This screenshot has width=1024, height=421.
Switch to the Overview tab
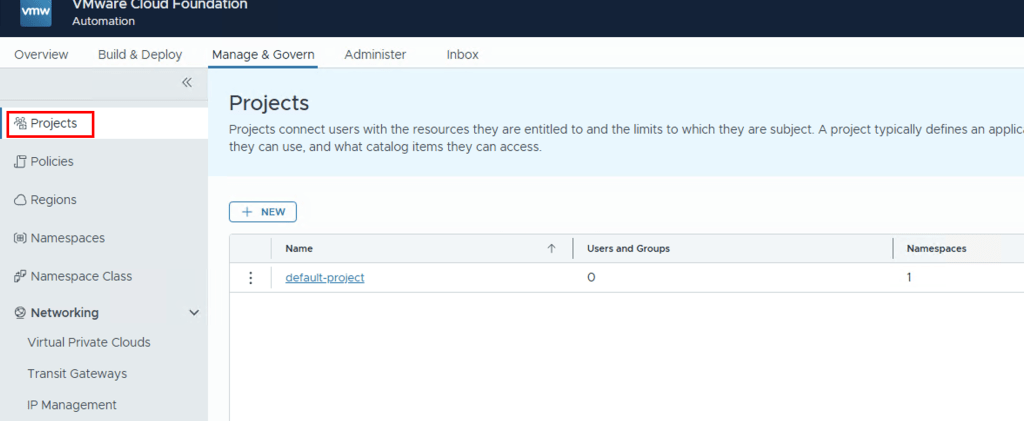coord(41,54)
